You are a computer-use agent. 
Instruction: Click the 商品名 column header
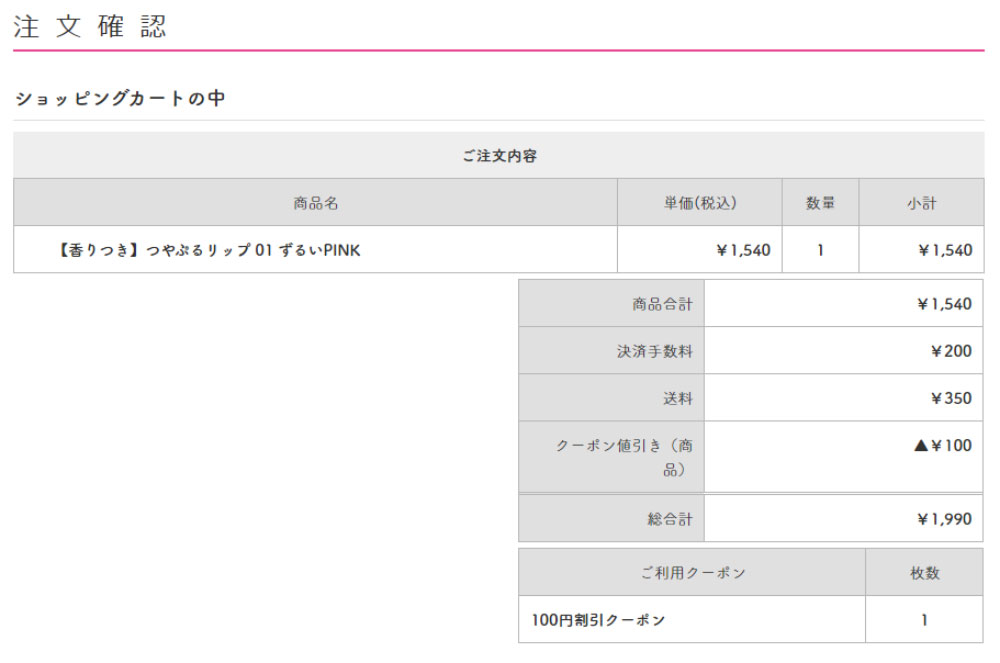pyautogui.click(x=316, y=203)
